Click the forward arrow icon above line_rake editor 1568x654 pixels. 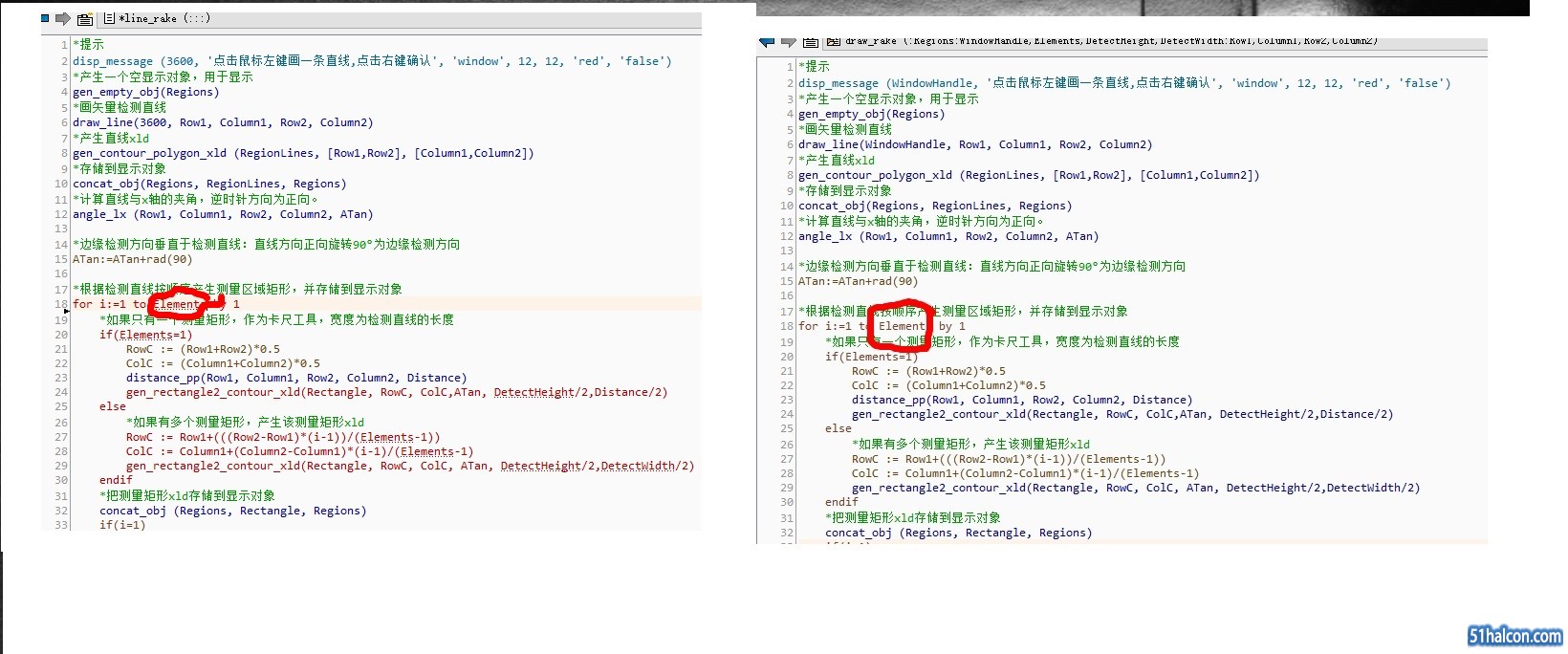click(x=63, y=18)
